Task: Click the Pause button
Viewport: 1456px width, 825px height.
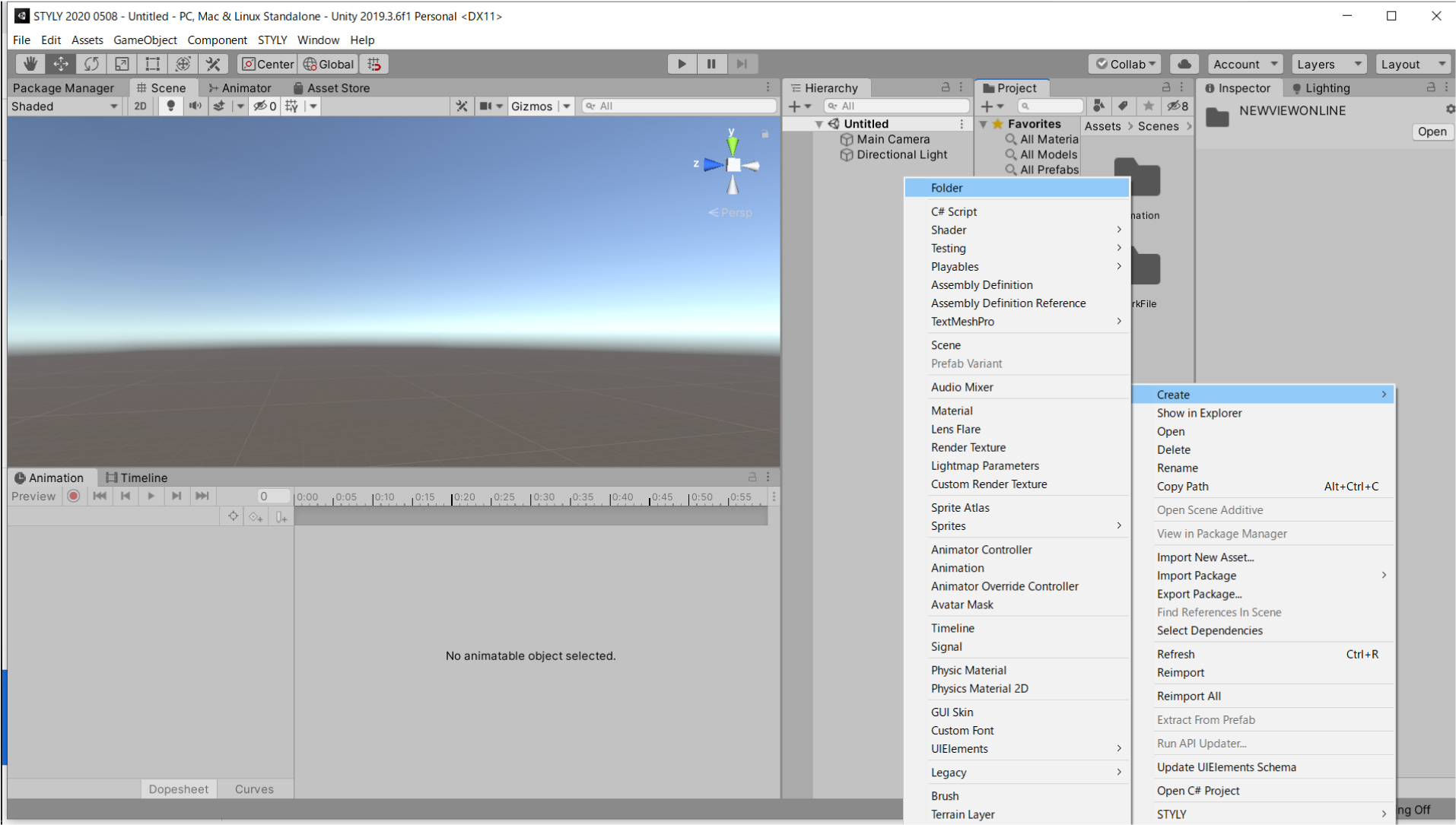Action: click(711, 64)
